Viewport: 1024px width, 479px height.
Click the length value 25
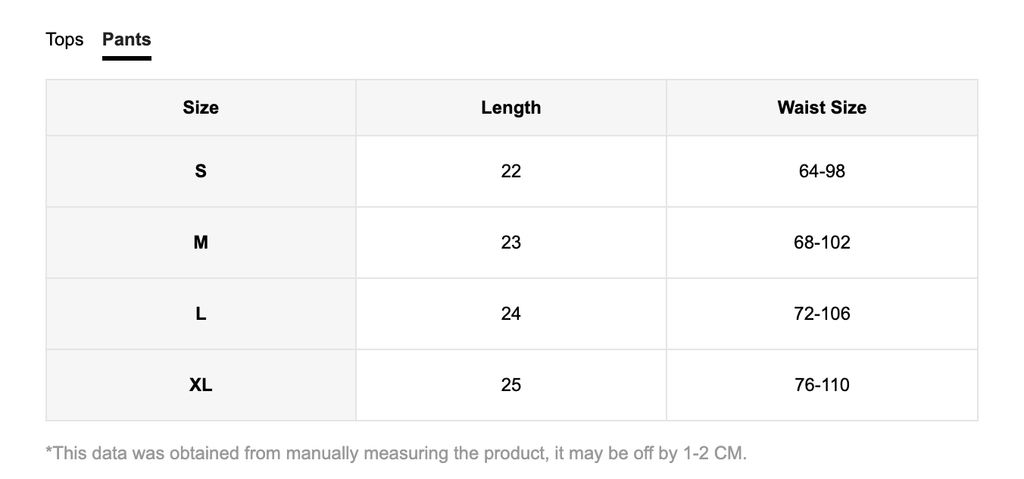click(x=511, y=385)
